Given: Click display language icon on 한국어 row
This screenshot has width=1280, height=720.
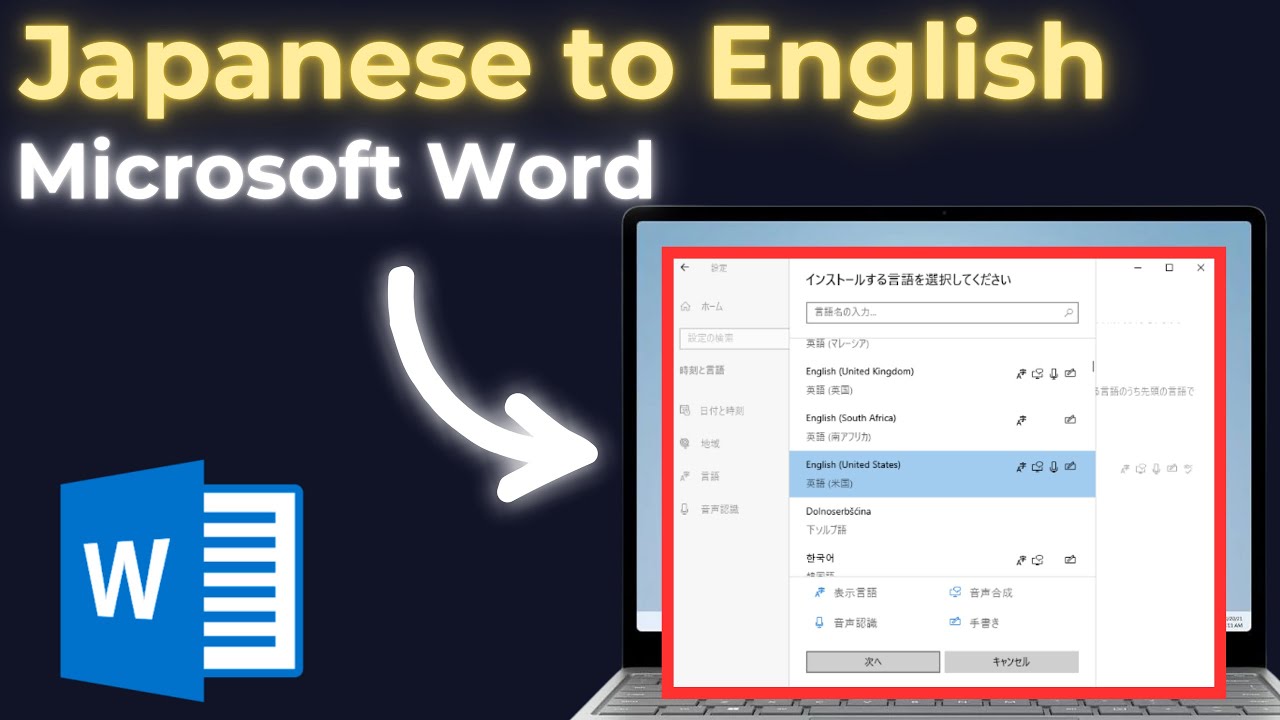Looking at the screenshot, I should point(1021,560).
